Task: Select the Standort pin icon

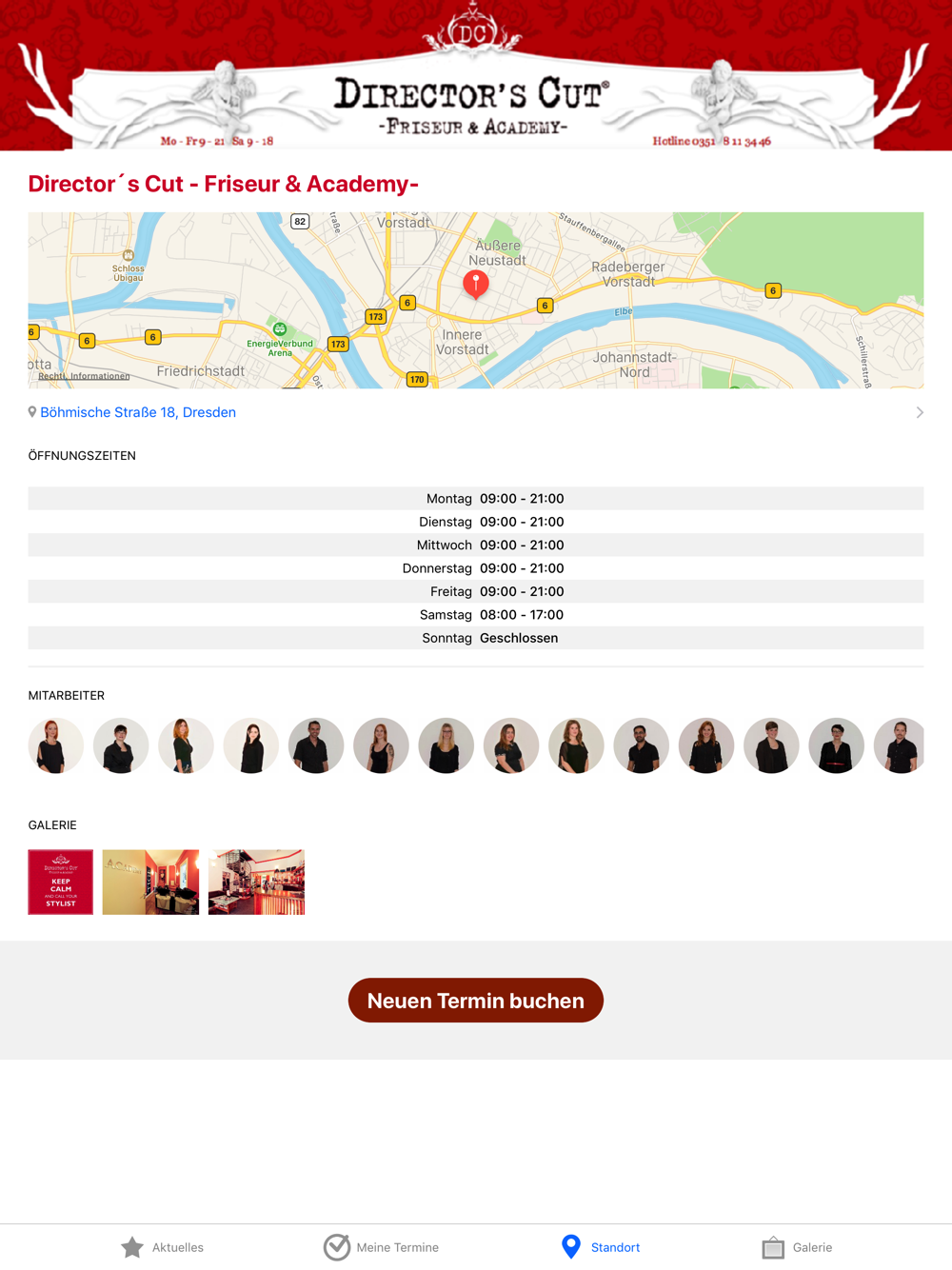Action: click(x=571, y=1247)
